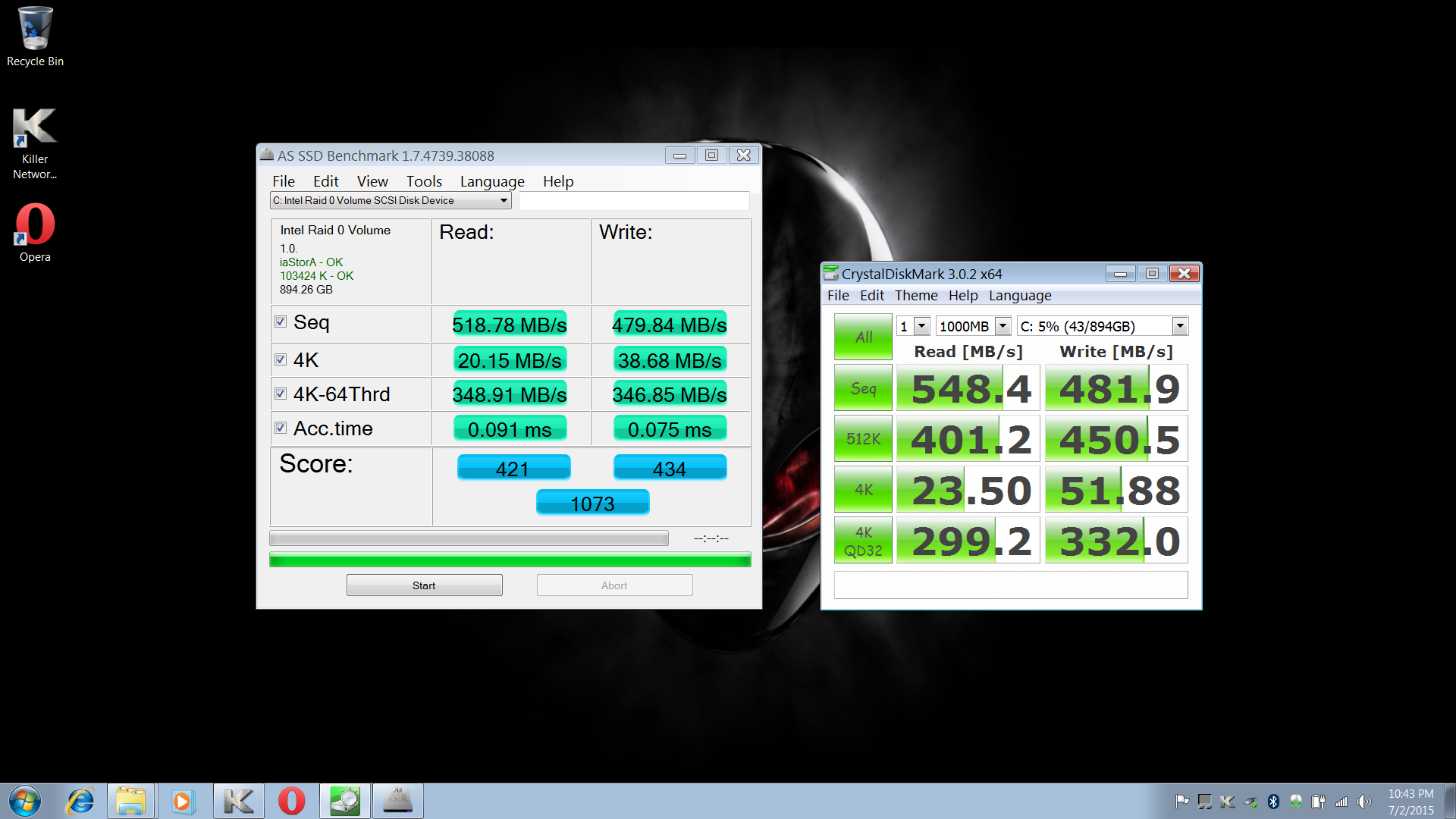
Task: Open File menu in CrystalDiskMark
Action: click(x=838, y=295)
